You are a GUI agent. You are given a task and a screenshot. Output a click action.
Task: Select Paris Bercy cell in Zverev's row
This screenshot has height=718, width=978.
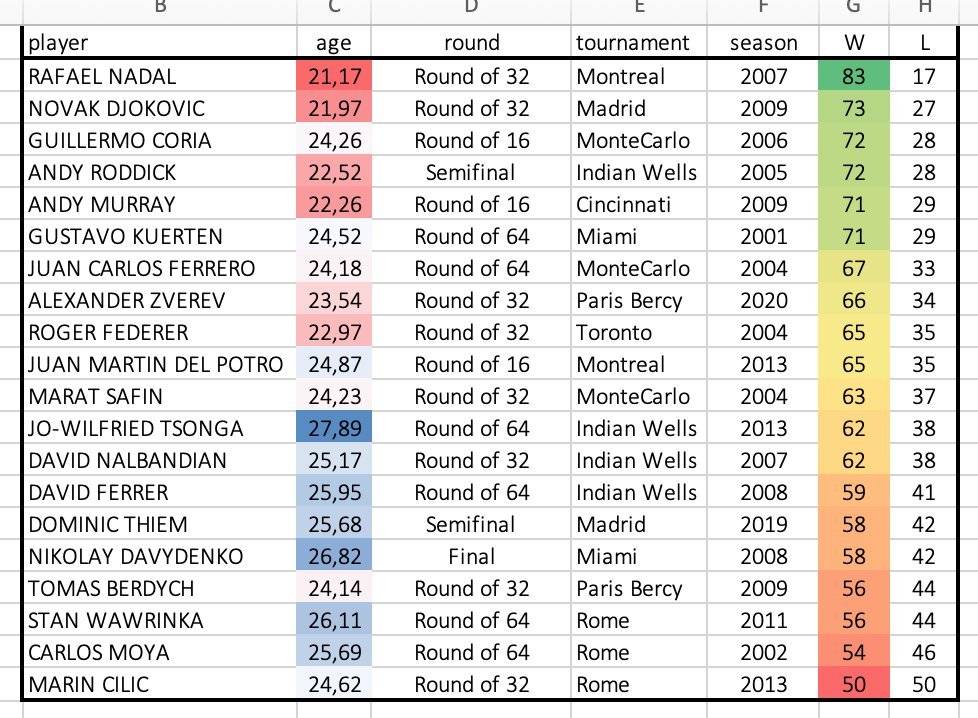[x=639, y=300]
